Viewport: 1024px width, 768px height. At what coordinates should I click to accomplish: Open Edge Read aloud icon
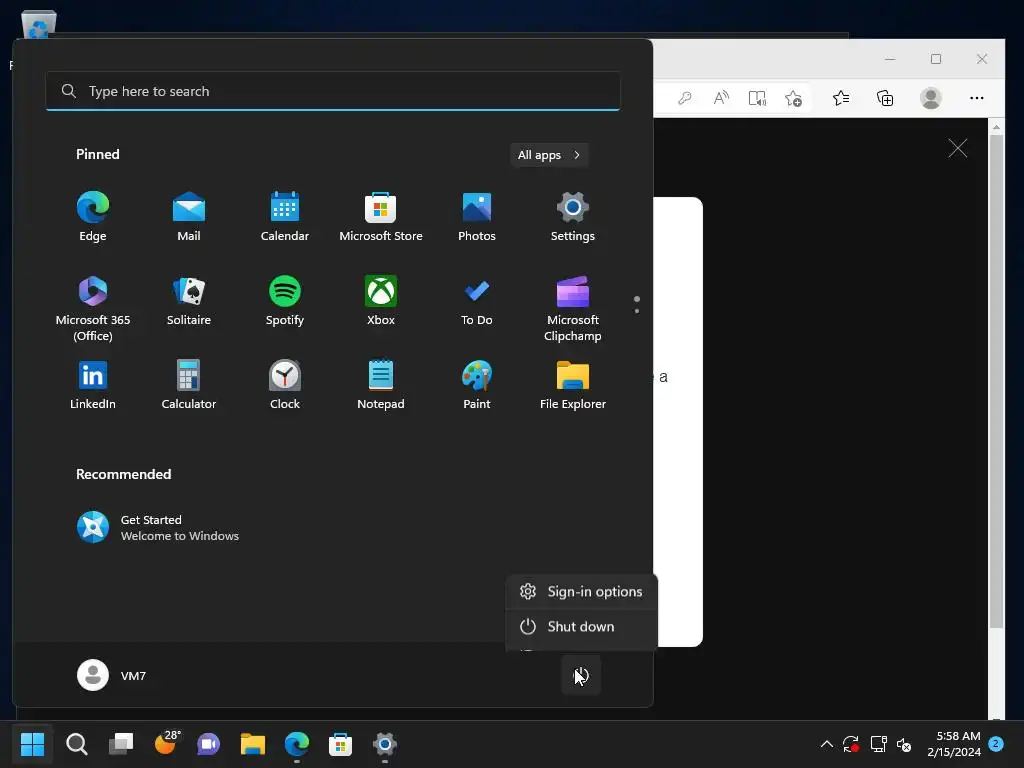[721, 98]
